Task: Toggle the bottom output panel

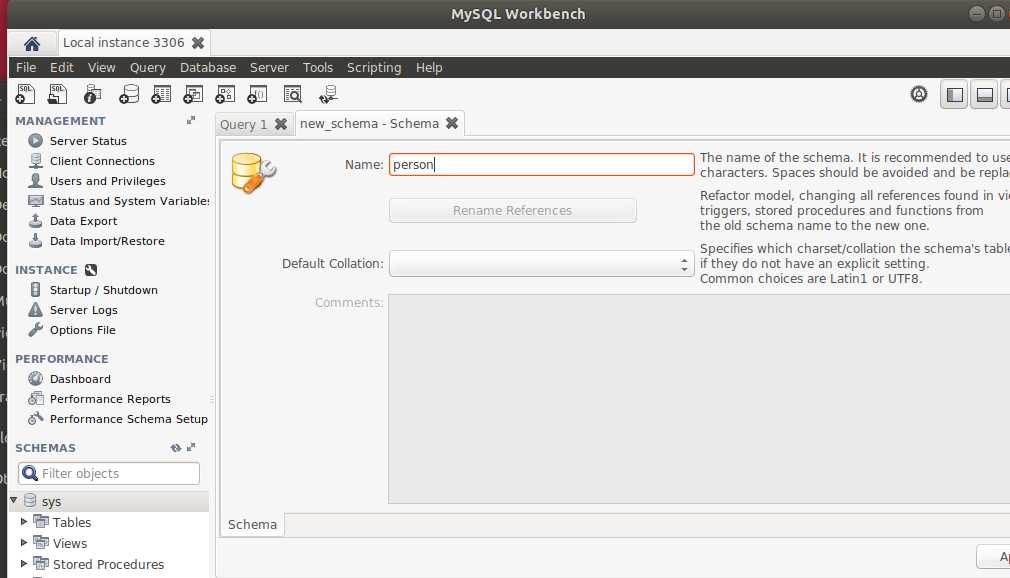Action: [x=984, y=95]
